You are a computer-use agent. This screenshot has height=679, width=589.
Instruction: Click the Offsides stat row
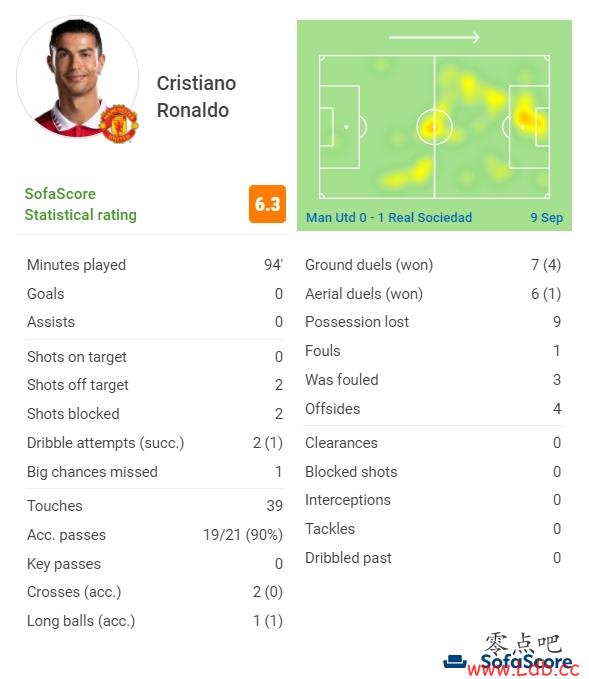click(433, 408)
